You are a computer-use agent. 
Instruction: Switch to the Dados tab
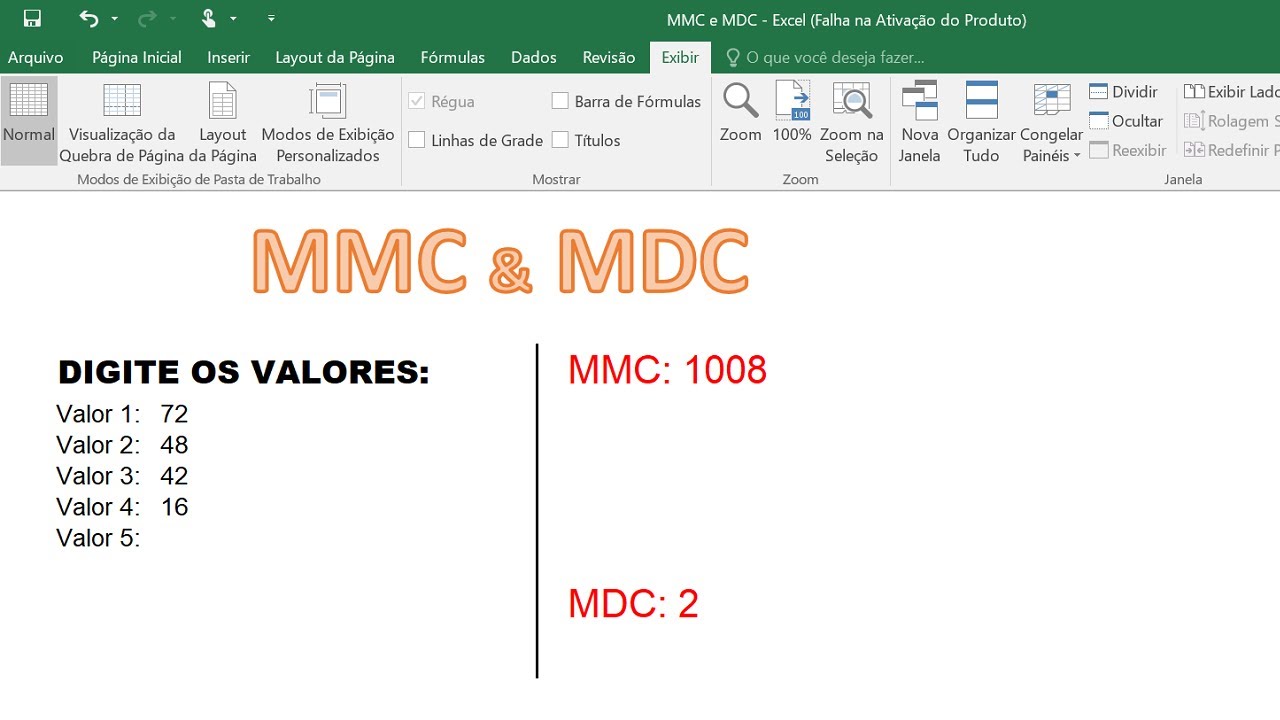(534, 57)
